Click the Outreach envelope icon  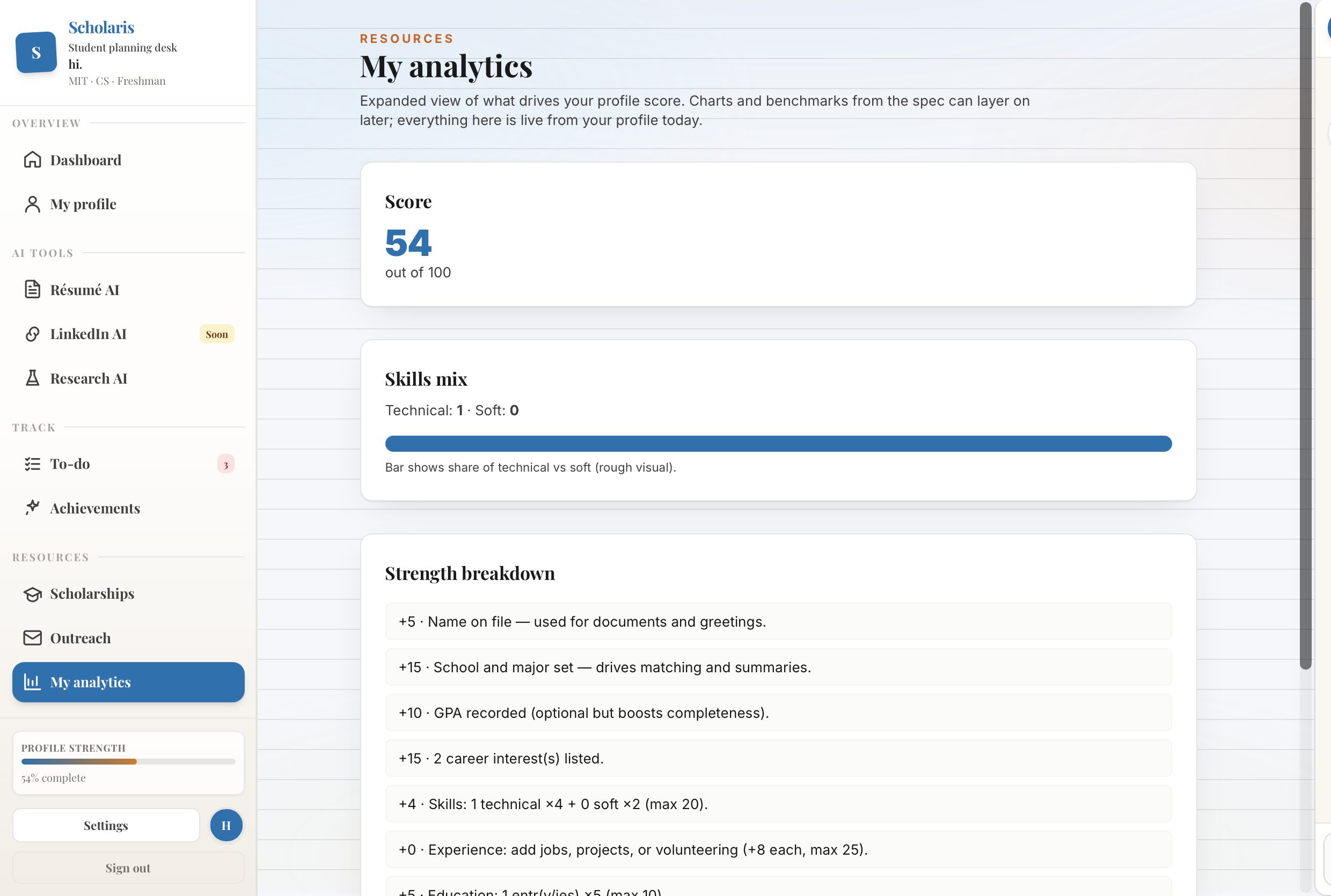[33, 638]
